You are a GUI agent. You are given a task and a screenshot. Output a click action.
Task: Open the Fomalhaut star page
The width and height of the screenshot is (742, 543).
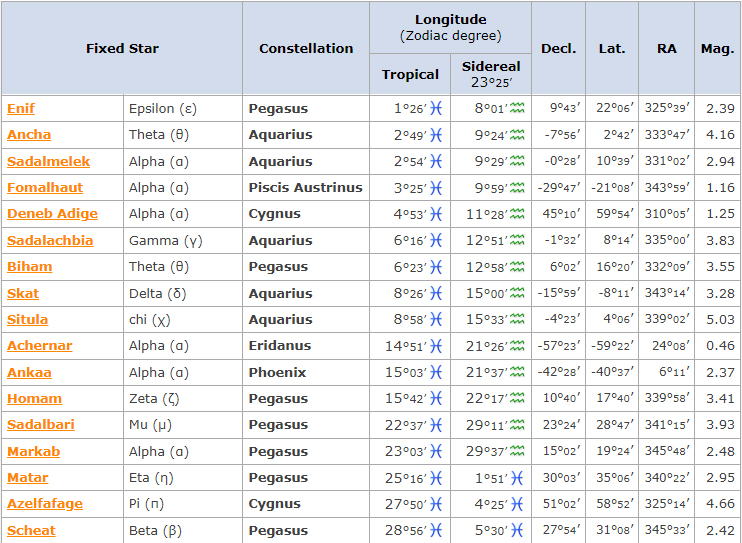pos(45,188)
